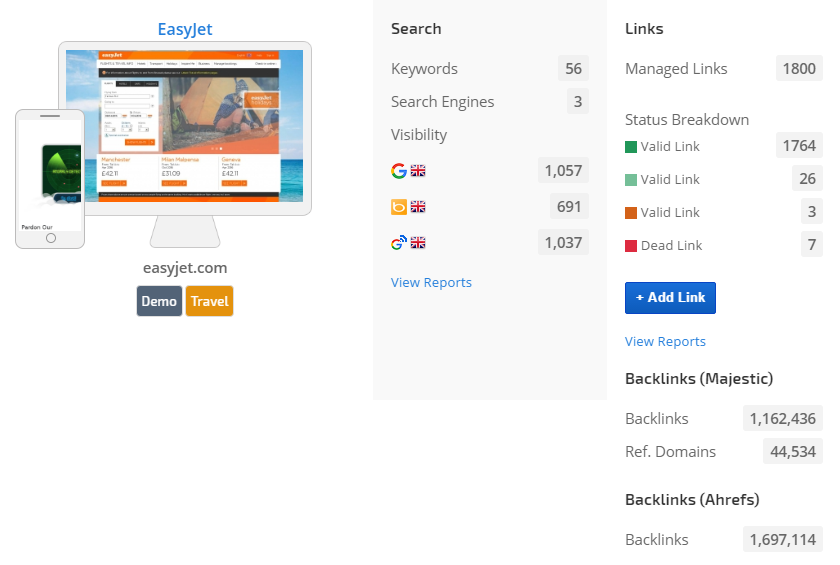Click the Demo tag

point(159,301)
